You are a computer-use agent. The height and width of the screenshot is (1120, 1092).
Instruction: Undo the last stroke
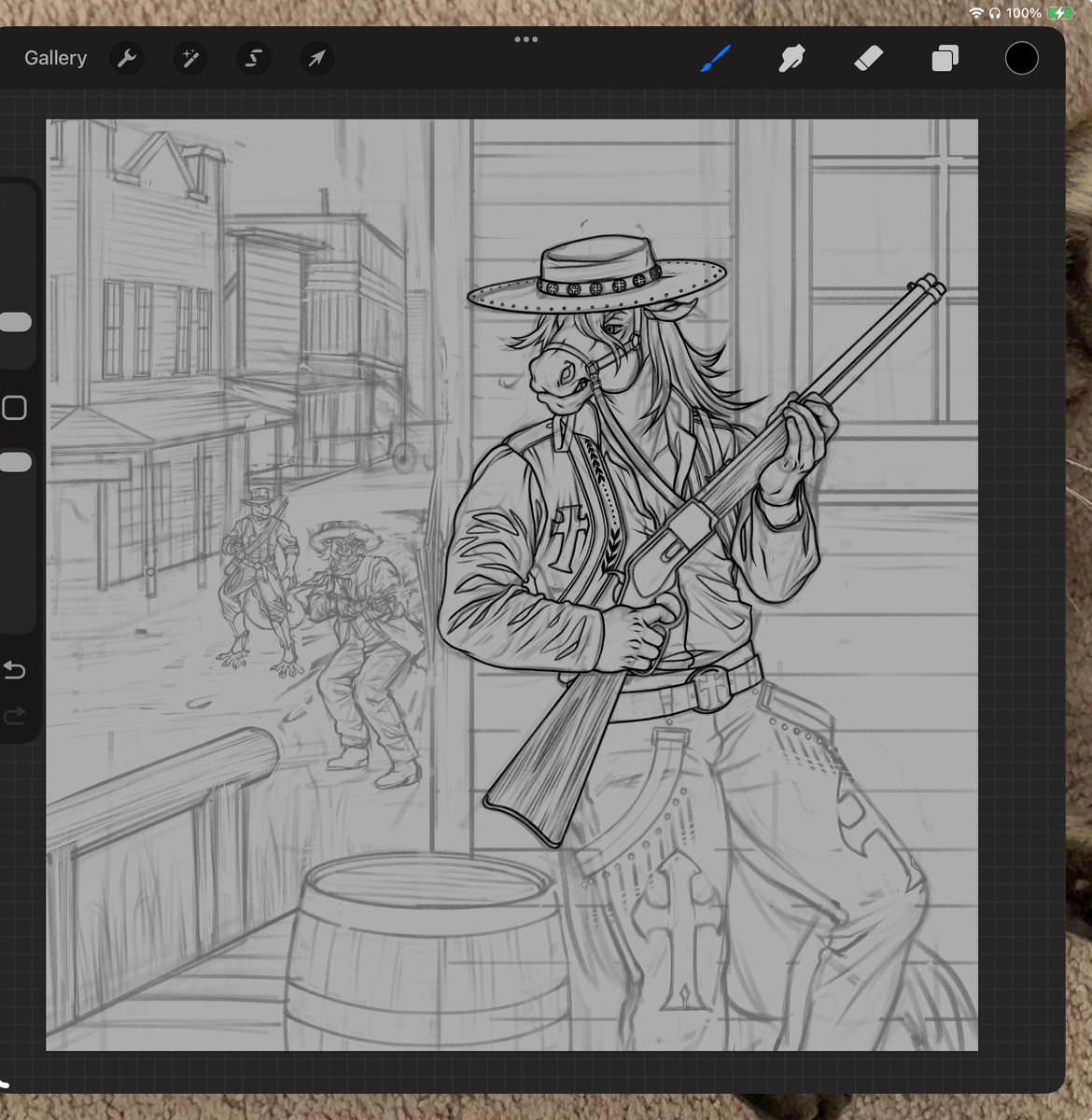point(14,670)
